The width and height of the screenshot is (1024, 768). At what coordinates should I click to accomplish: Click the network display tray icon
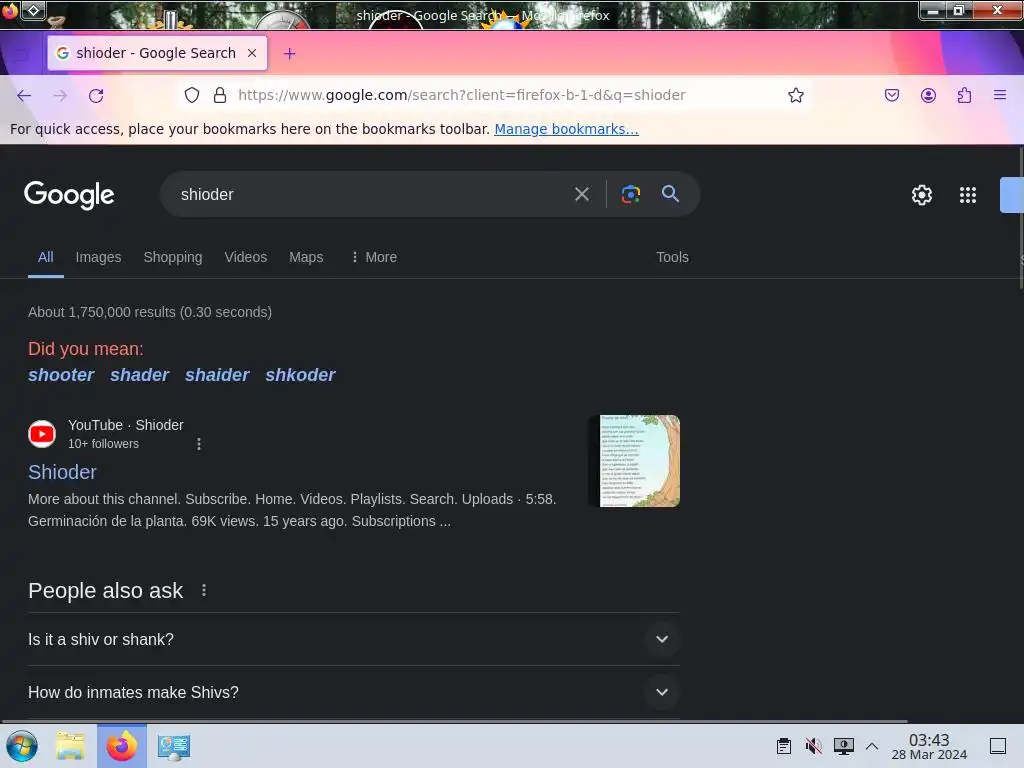point(843,746)
